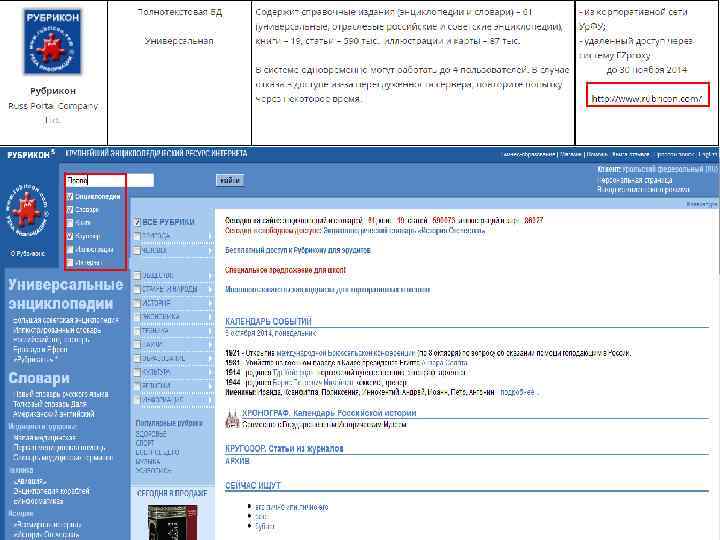Open the English language link

707,154
